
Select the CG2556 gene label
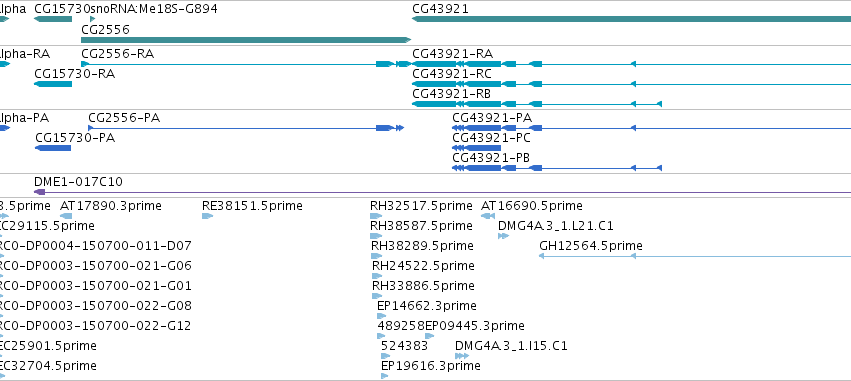[105, 29]
